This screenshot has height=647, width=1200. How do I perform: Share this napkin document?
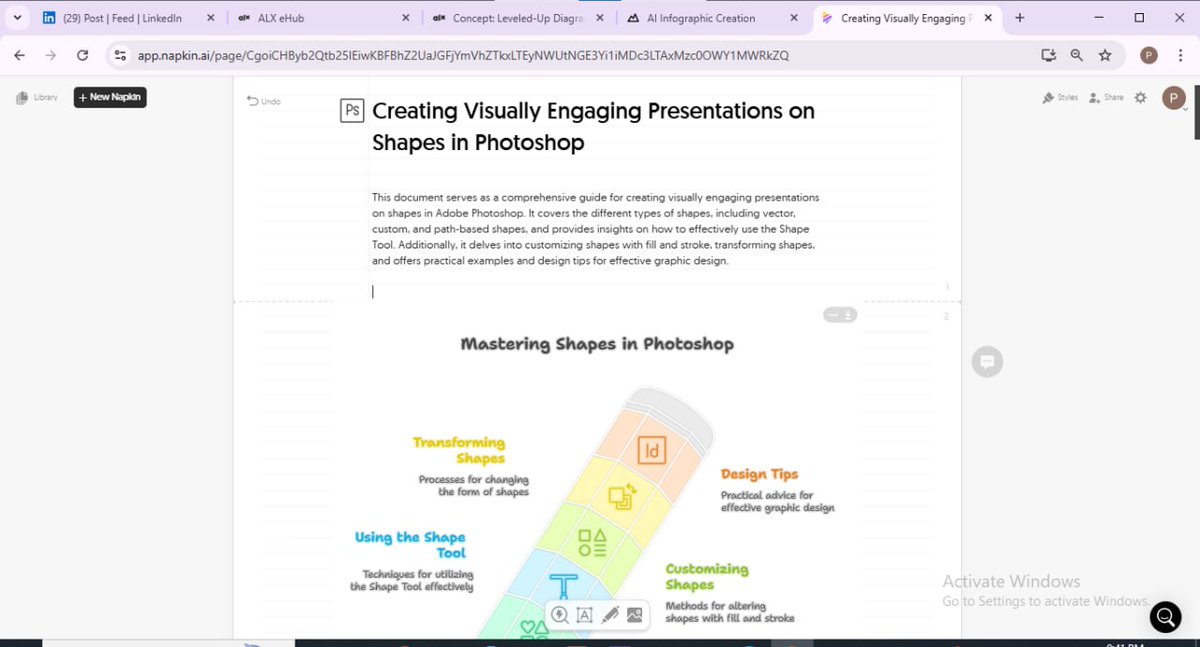[1106, 97]
